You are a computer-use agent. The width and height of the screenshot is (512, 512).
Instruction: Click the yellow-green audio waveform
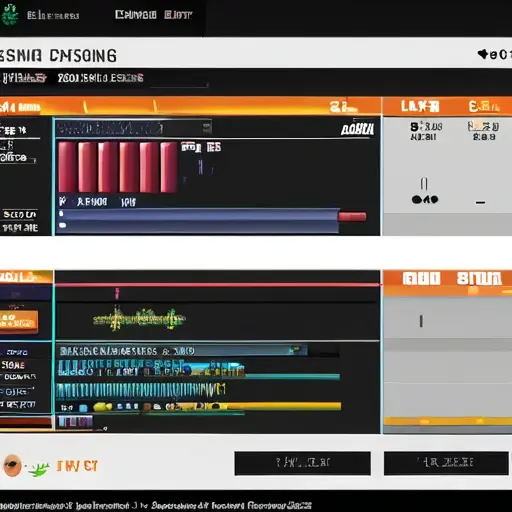click(139, 319)
